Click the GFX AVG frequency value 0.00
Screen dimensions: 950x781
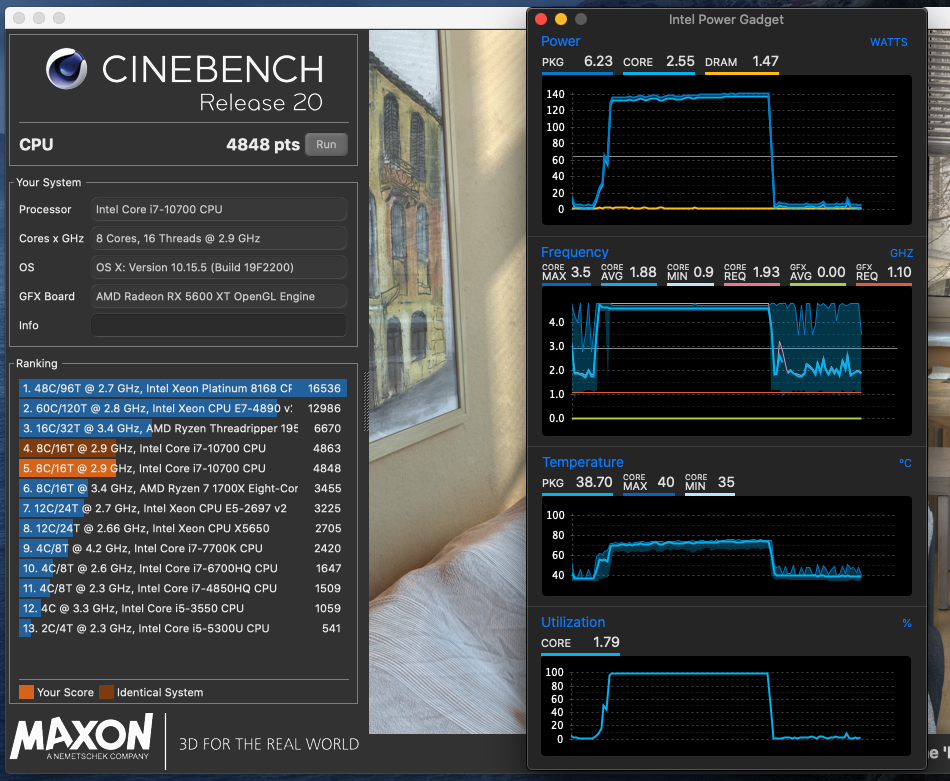click(831, 272)
